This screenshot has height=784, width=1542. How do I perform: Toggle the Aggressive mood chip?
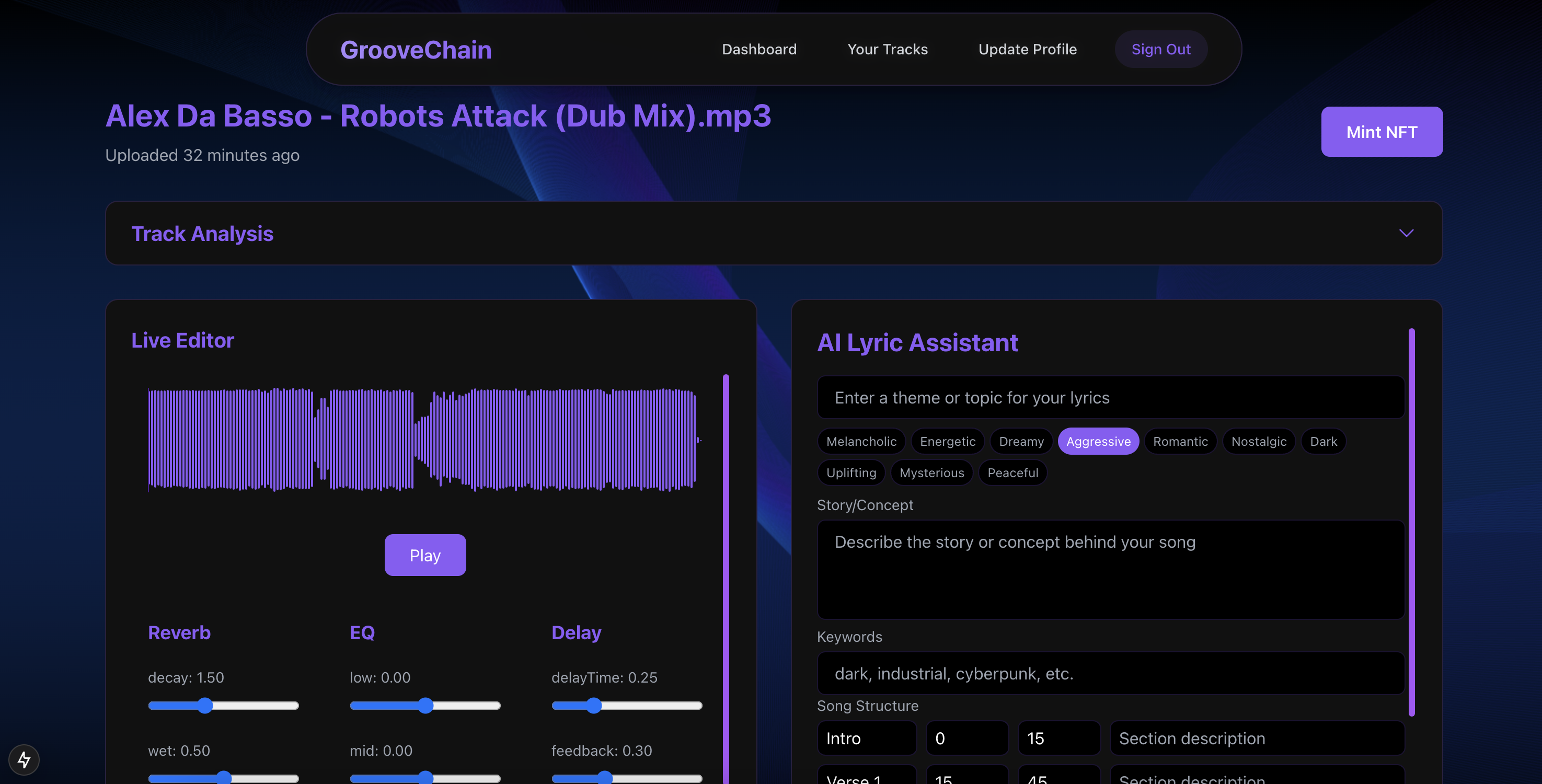[x=1098, y=441]
